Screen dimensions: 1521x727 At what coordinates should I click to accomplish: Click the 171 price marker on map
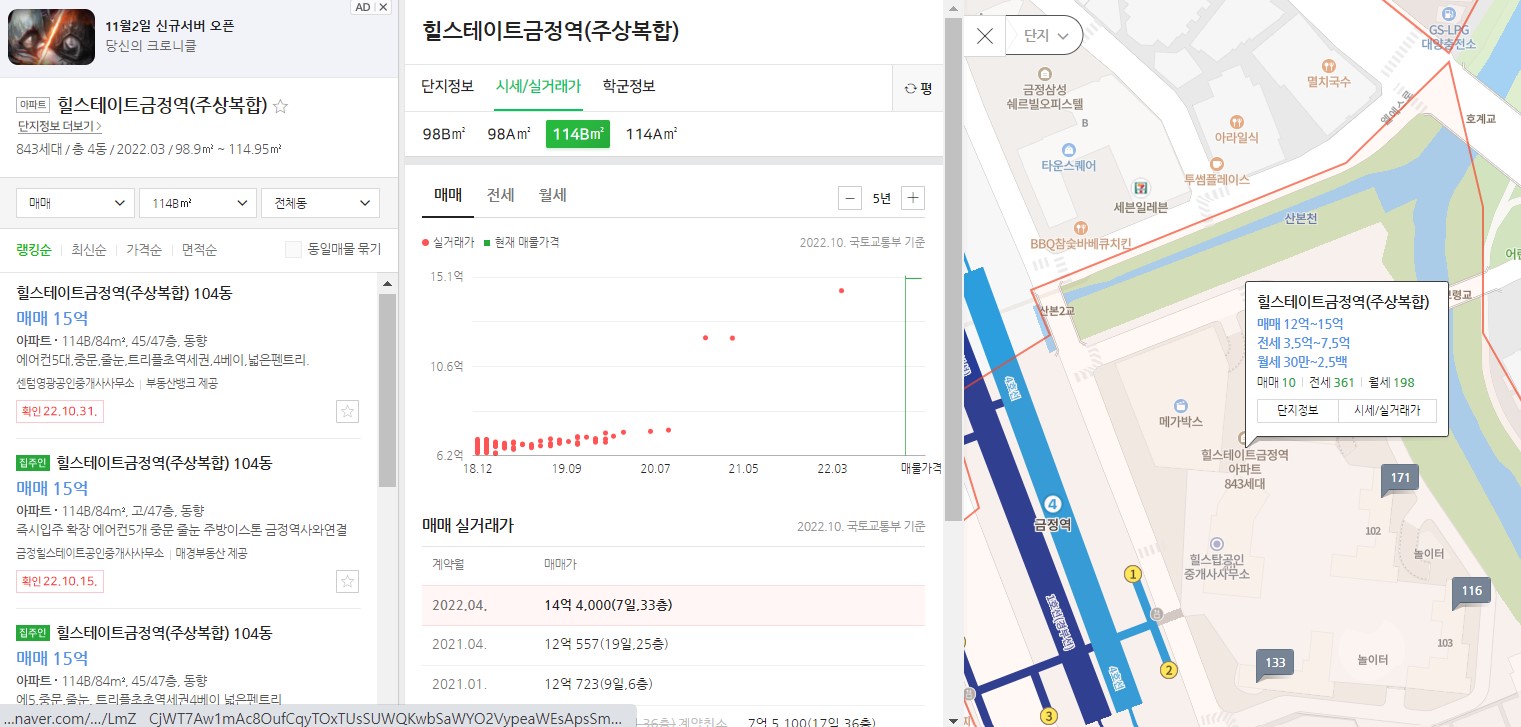(x=1400, y=479)
